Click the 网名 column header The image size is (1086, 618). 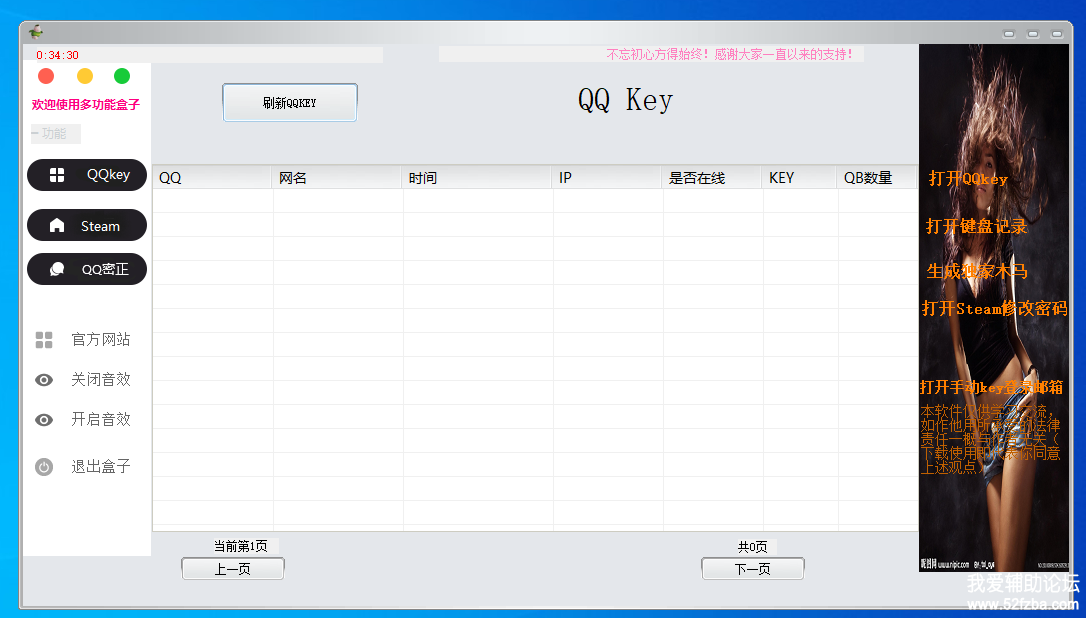(x=337, y=177)
